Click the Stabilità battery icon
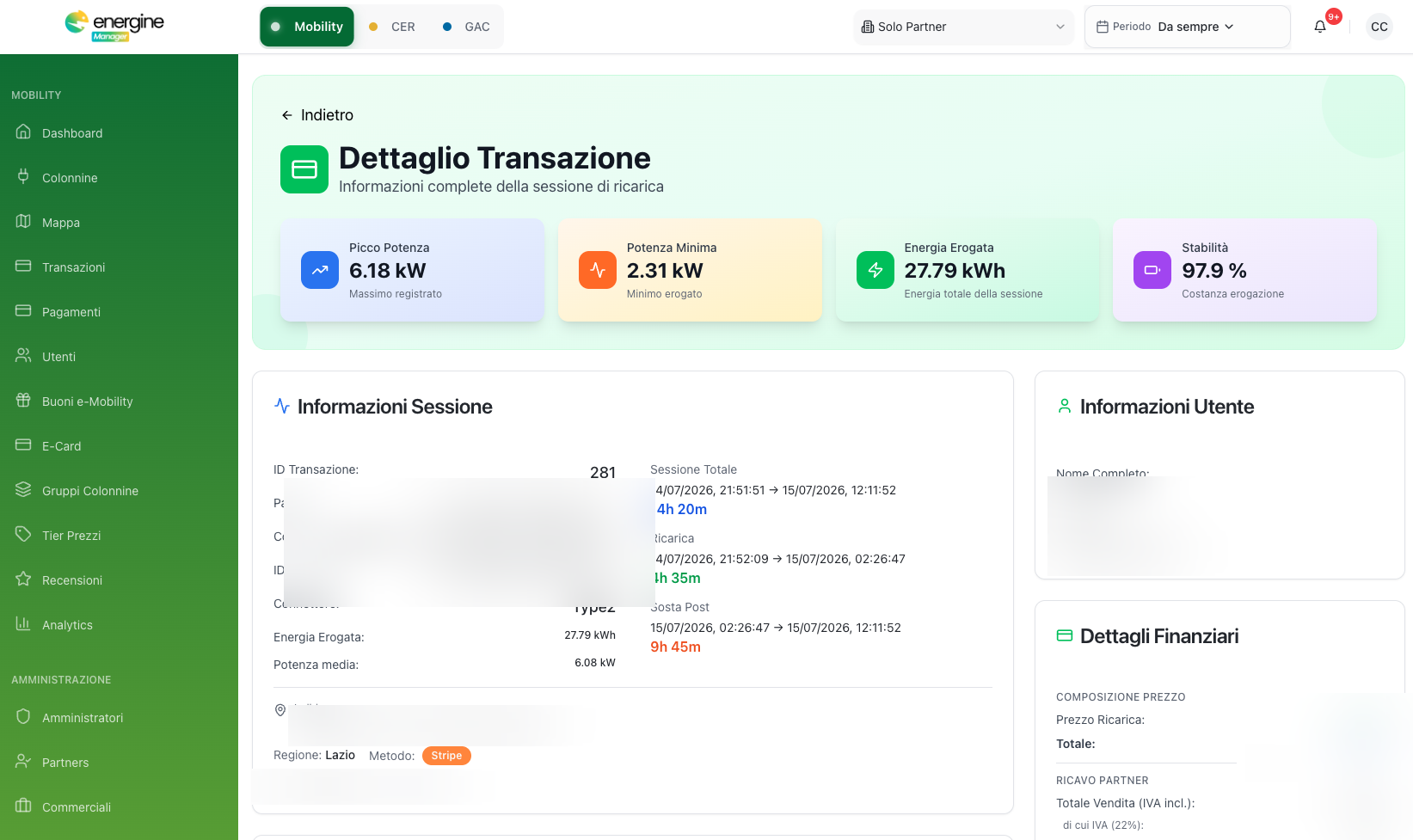Image resolution: width=1413 pixels, height=840 pixels. pyautogui.click(x=1152, y=270)
